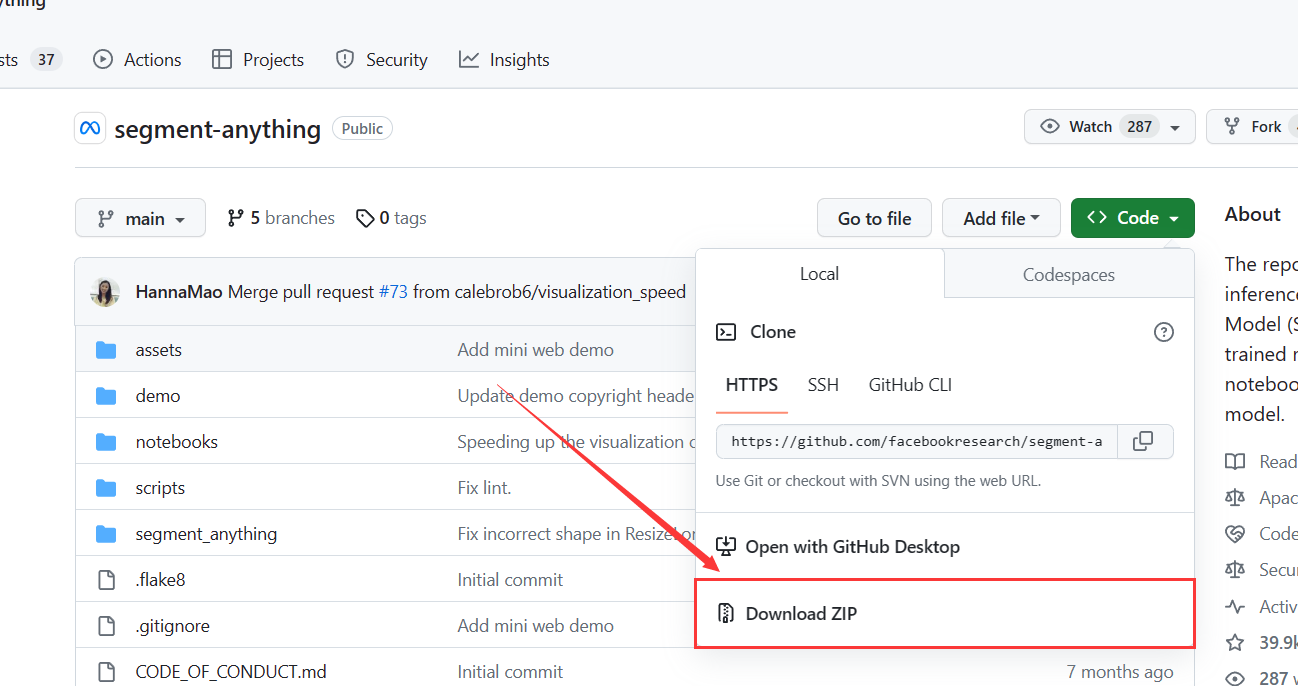
Task: Click the stars icon next to 39.9k
Action: (x=1236, y=642)
